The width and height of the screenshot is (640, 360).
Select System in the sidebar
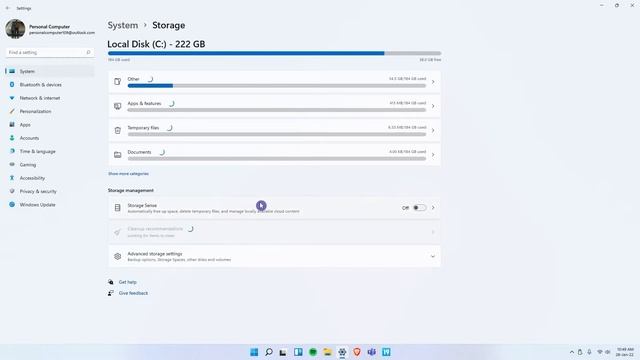tap(49, 71)
